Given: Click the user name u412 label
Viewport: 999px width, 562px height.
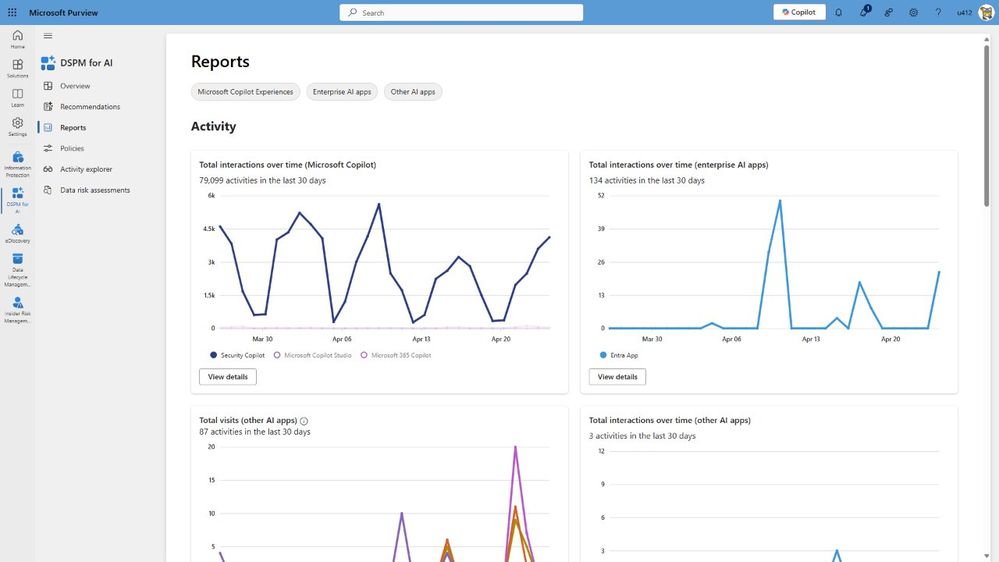Looking at the screenshot, I should pos(964,13).
